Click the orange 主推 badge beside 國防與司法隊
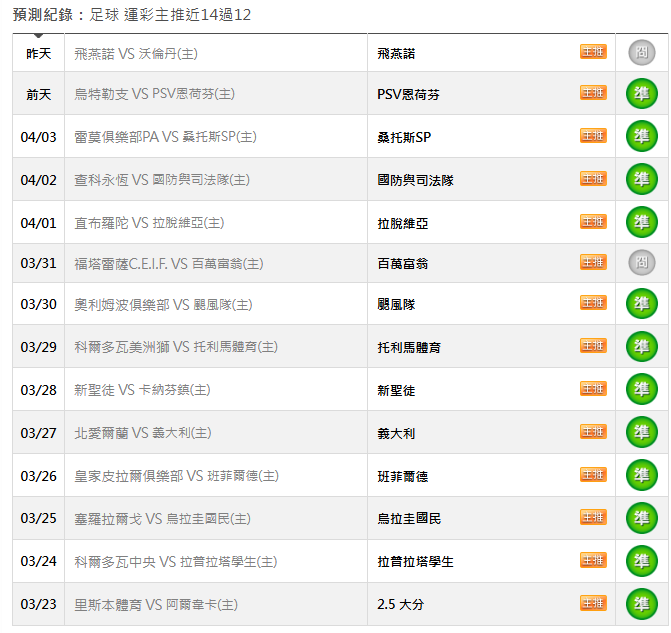Image resolution: width=671 pixels, height=633 pixels. click(593, 178)
